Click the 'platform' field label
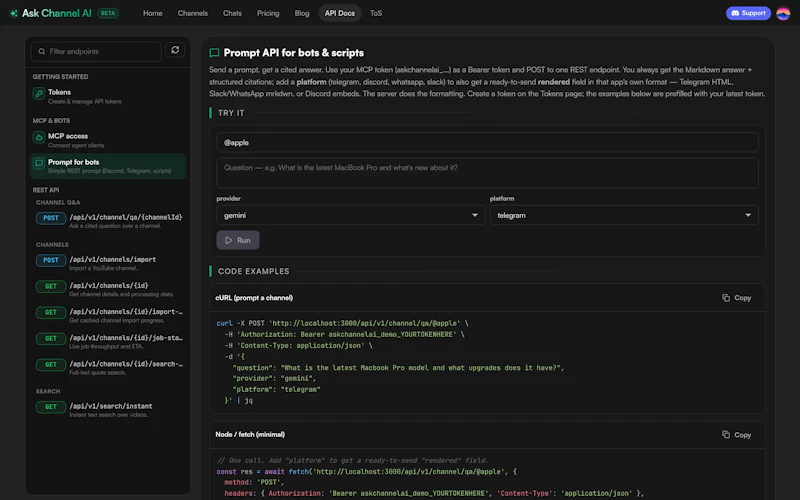 point(502,198)
